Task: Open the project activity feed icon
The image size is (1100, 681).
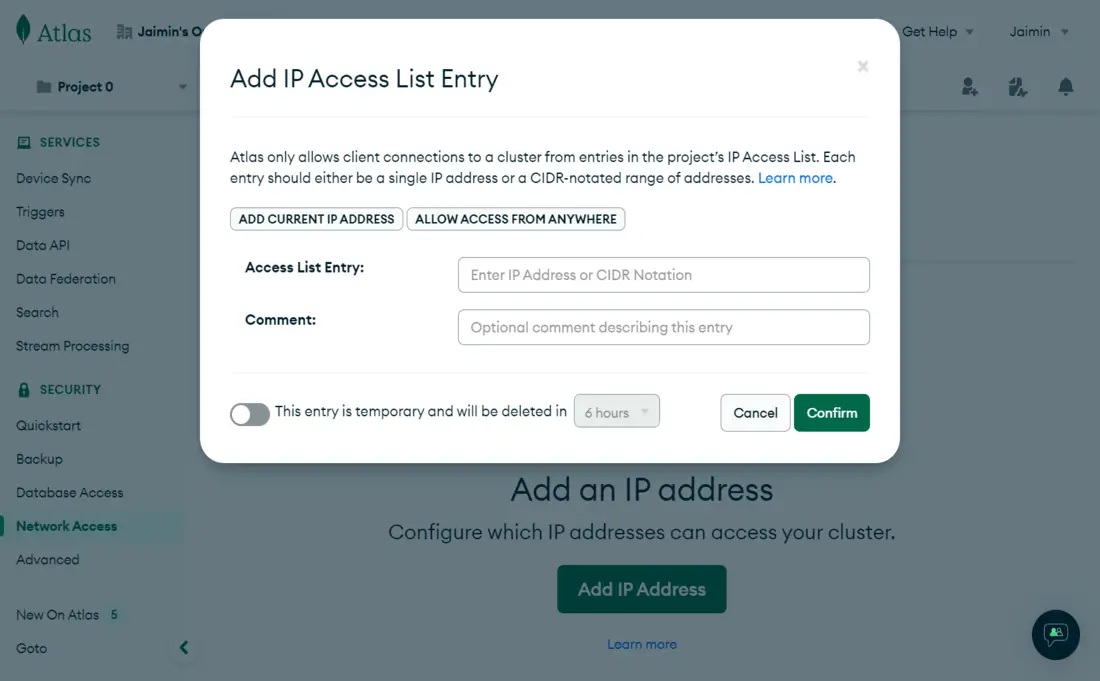Action: (1018, 87)
